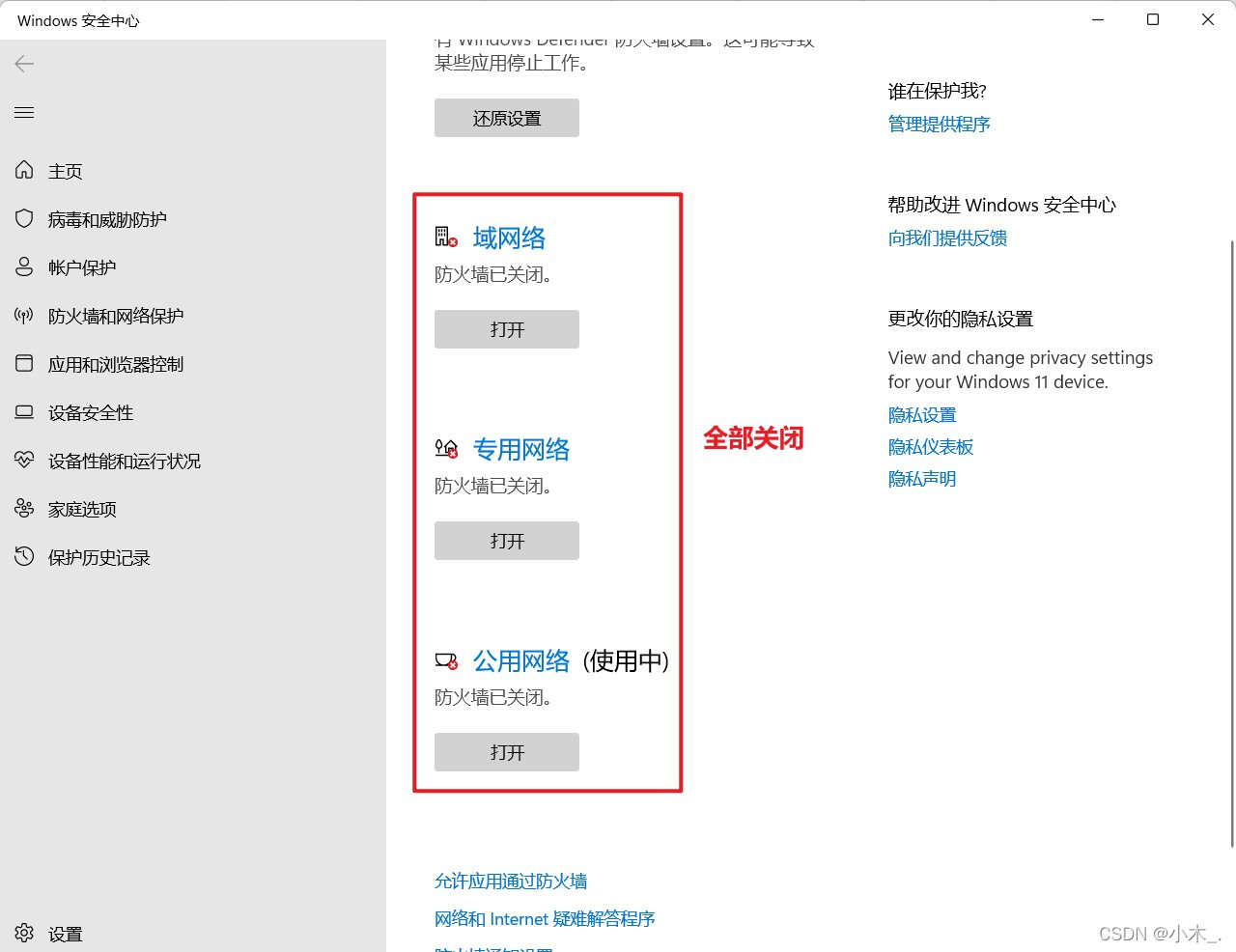Click the vertical scrollbar thumb
This screenshot has height=952, width=1236.
coord(1231,543)
